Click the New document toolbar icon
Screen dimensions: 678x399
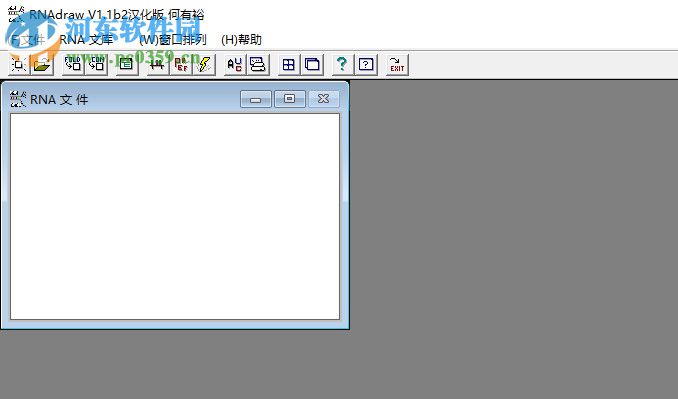pyautogui.click(x=19, y=65)
